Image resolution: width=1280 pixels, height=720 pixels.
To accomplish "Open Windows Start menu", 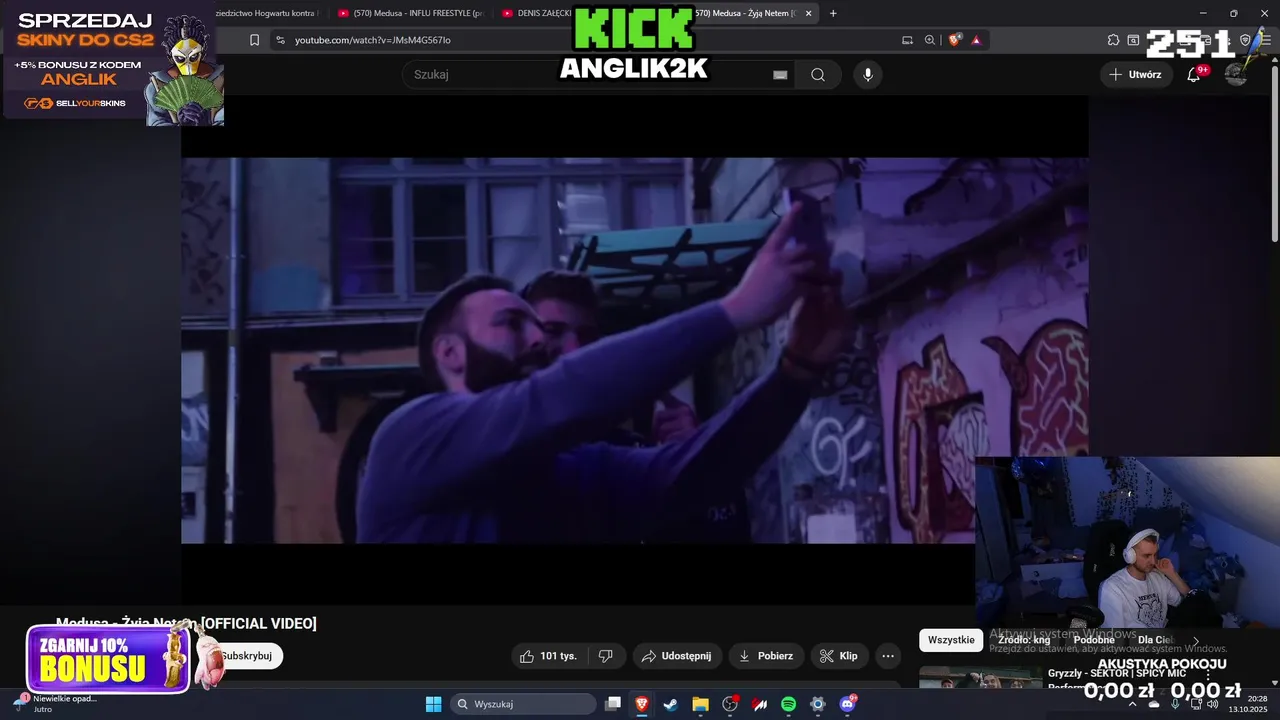I will [x=433, y=704].
